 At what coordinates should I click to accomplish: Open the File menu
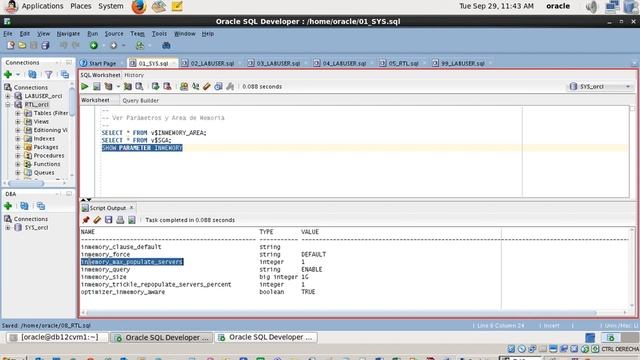tap(8, 33)
